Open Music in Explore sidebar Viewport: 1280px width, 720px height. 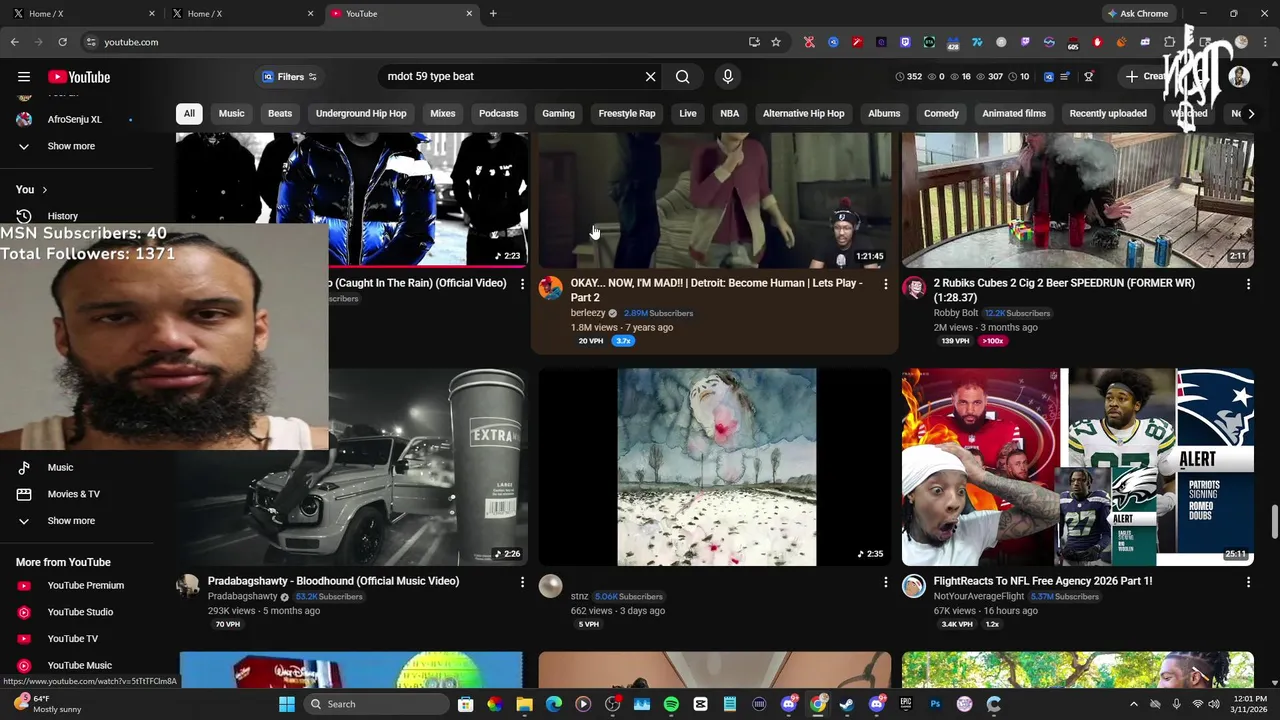pos(60,467)
